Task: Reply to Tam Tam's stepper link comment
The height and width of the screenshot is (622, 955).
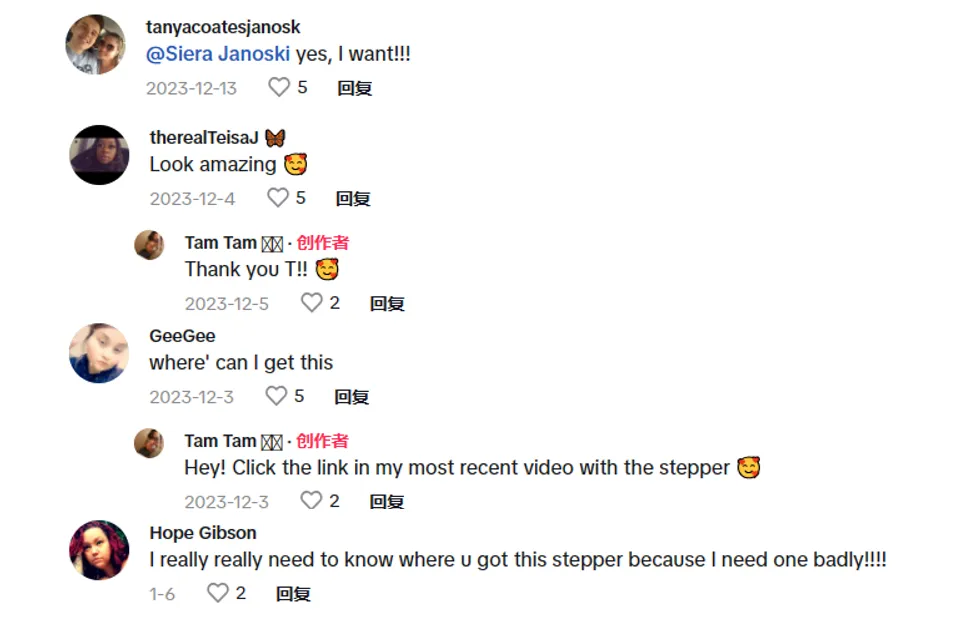Action: point(387,501)
